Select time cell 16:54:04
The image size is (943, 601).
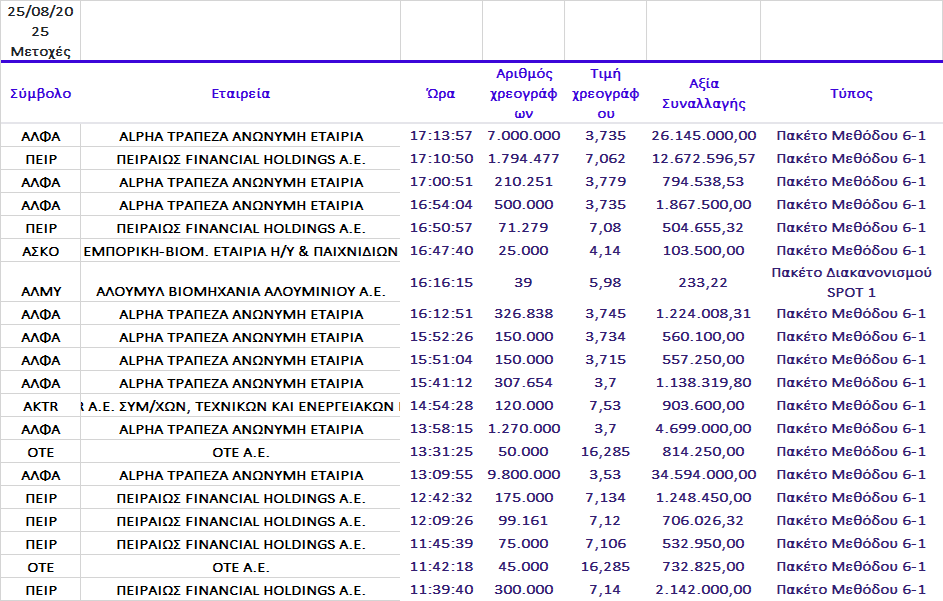pos(441,205)
